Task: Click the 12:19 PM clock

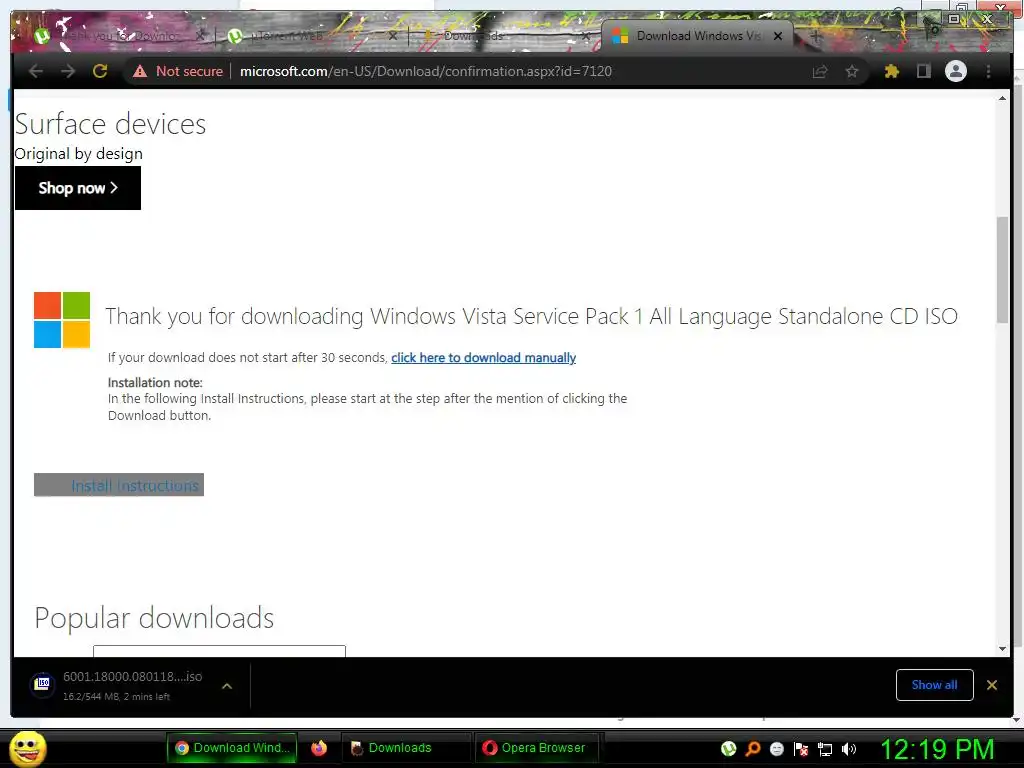Action: (x=938, y=749)
